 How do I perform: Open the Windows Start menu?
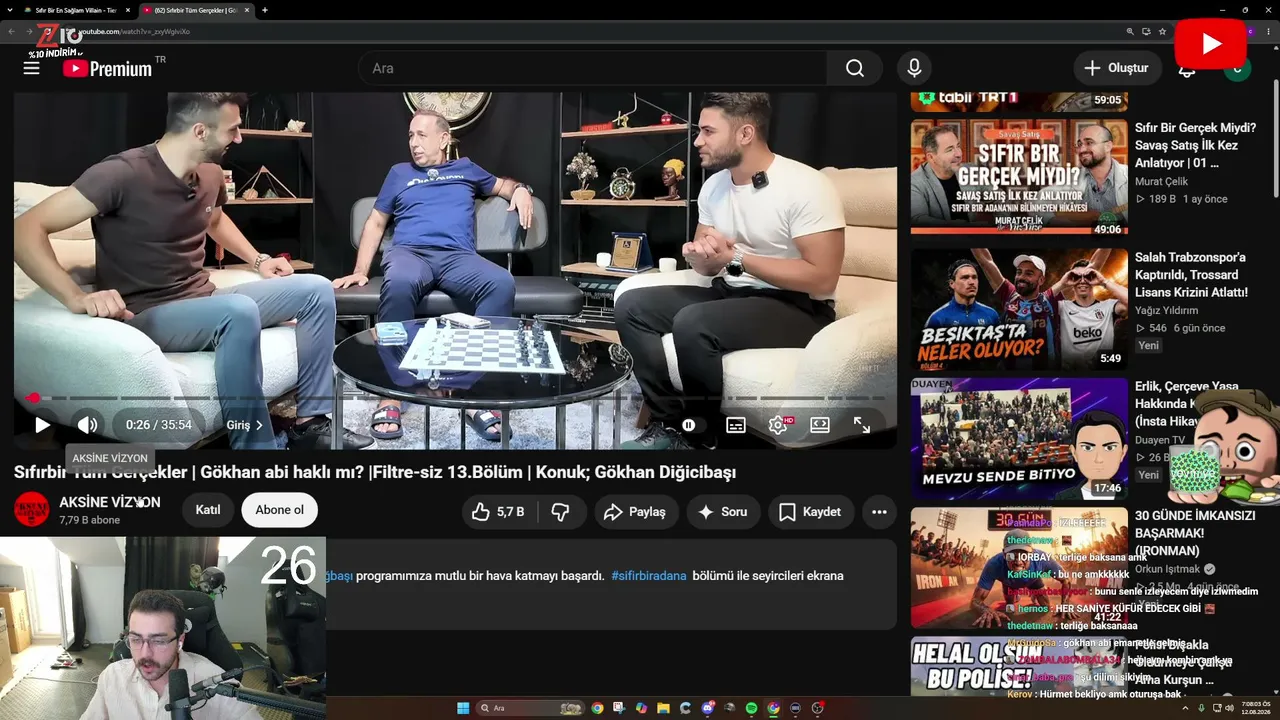point(463,708)
